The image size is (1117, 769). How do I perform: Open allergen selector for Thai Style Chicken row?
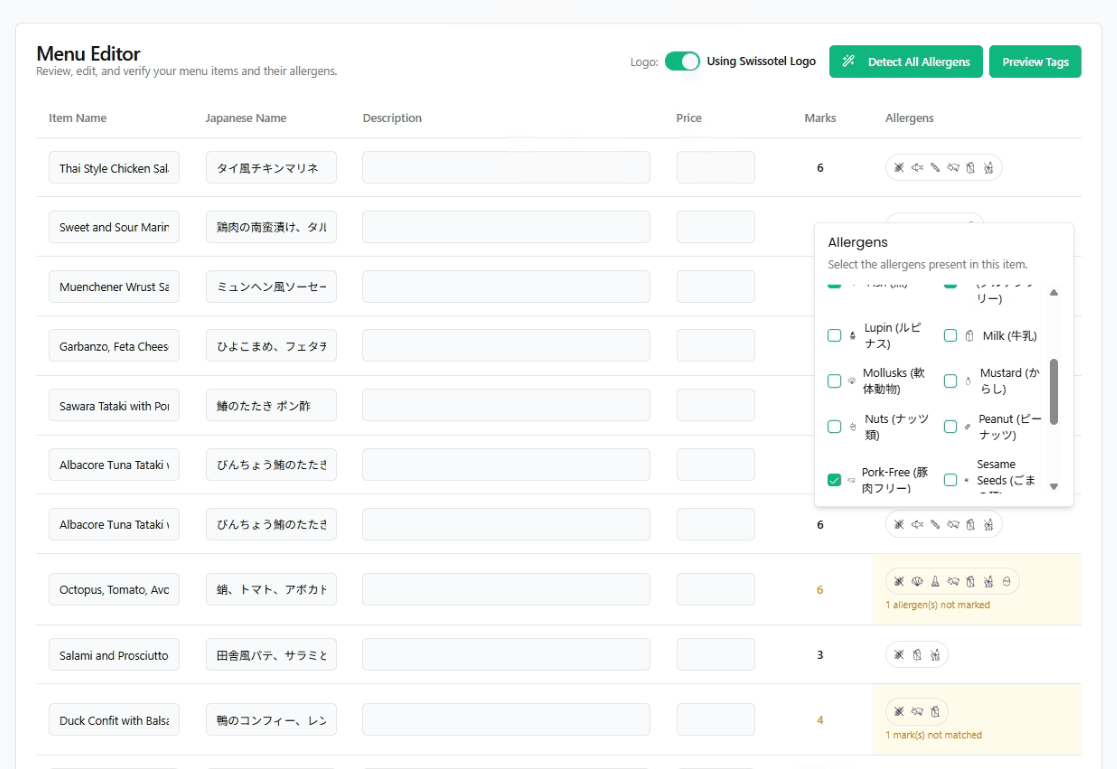(x=943, y=168)
